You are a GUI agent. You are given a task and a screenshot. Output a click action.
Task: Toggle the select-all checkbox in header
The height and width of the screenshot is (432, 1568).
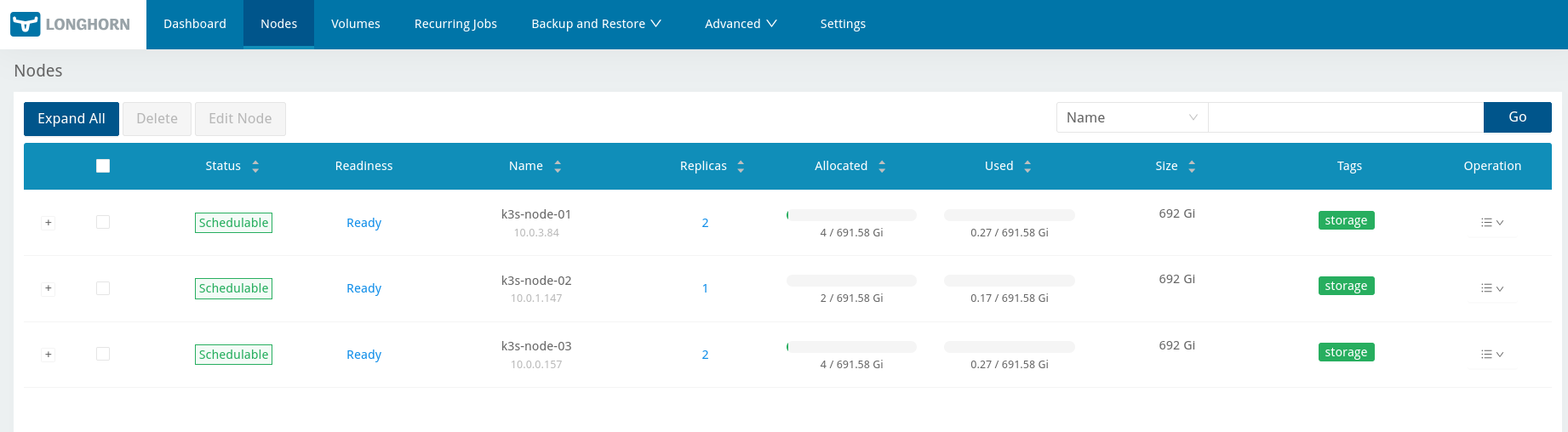[x=103, y=166]
